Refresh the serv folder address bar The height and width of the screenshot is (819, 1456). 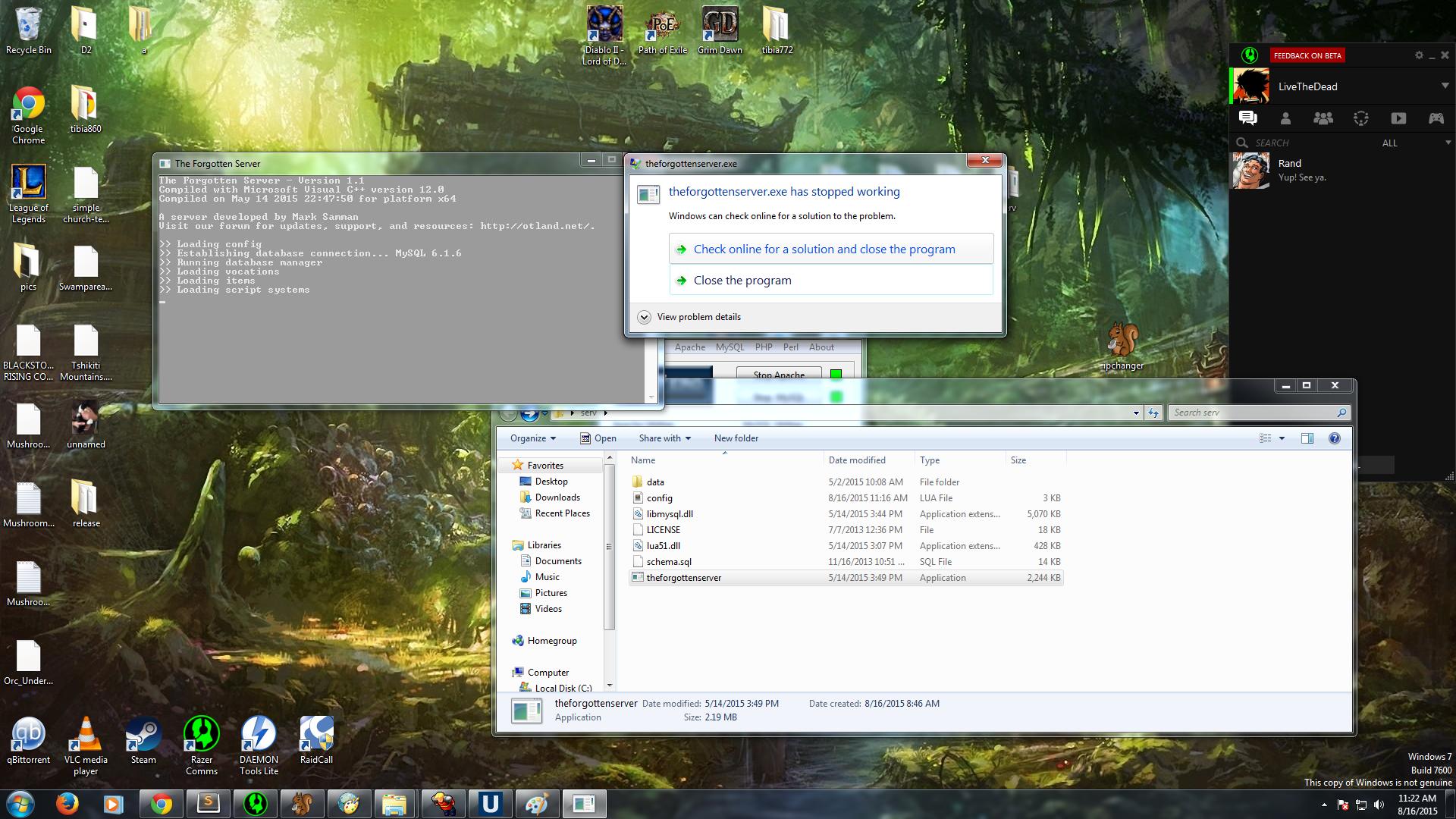1153,413
